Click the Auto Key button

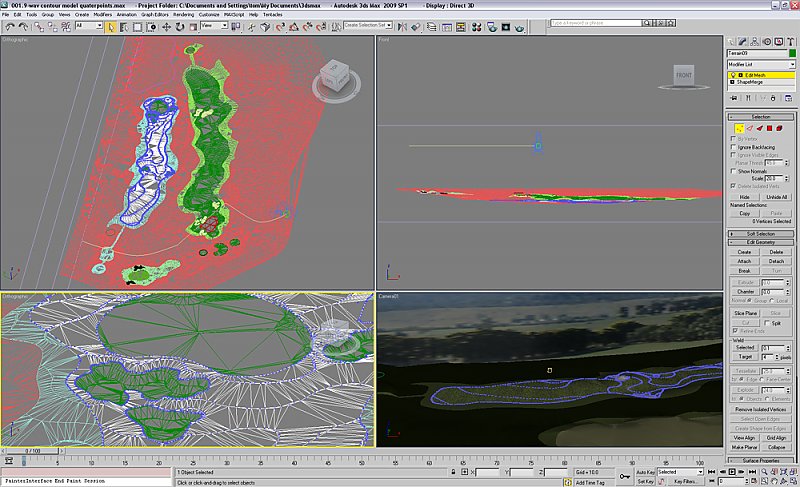coord(645,472)
